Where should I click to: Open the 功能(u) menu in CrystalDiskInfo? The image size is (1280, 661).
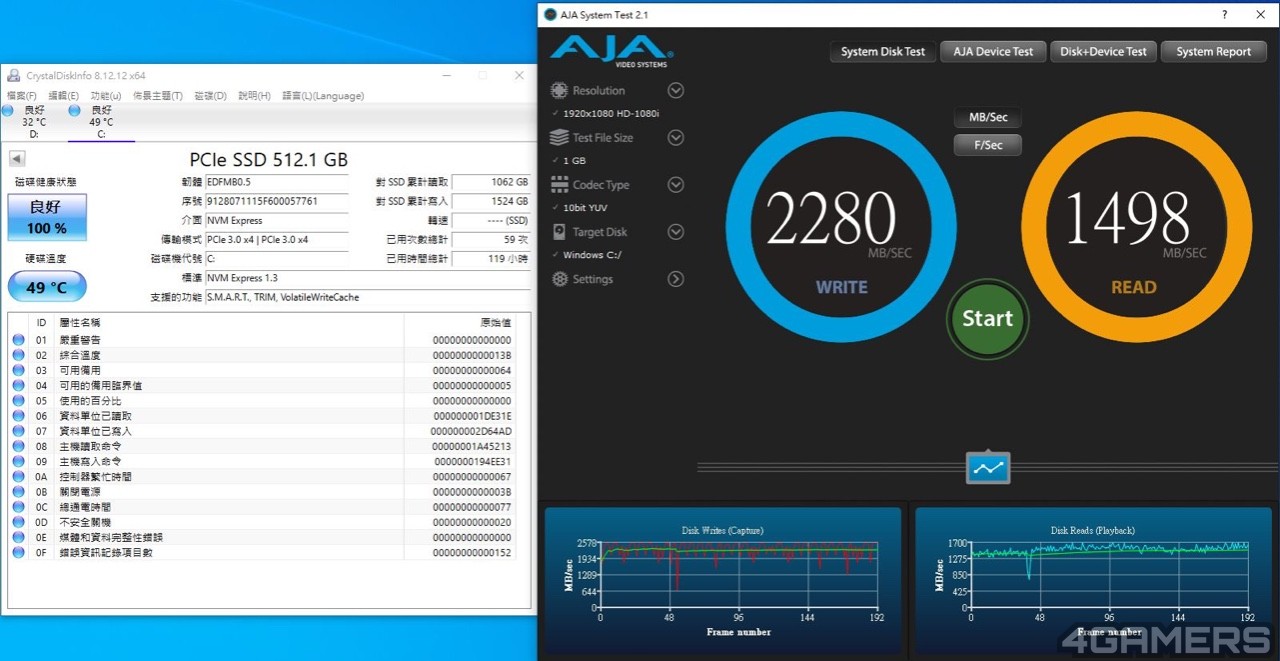(106, 96)
